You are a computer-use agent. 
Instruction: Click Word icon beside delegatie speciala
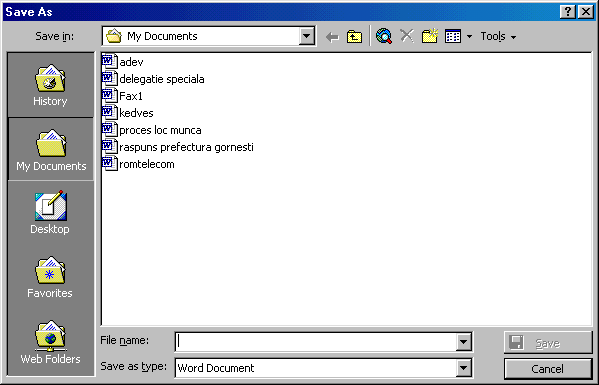[x=110, y=79]
